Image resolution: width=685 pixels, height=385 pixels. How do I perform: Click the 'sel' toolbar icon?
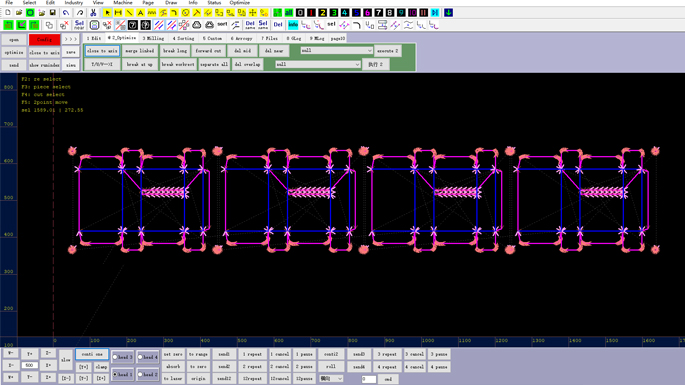[x=331, y=25]
